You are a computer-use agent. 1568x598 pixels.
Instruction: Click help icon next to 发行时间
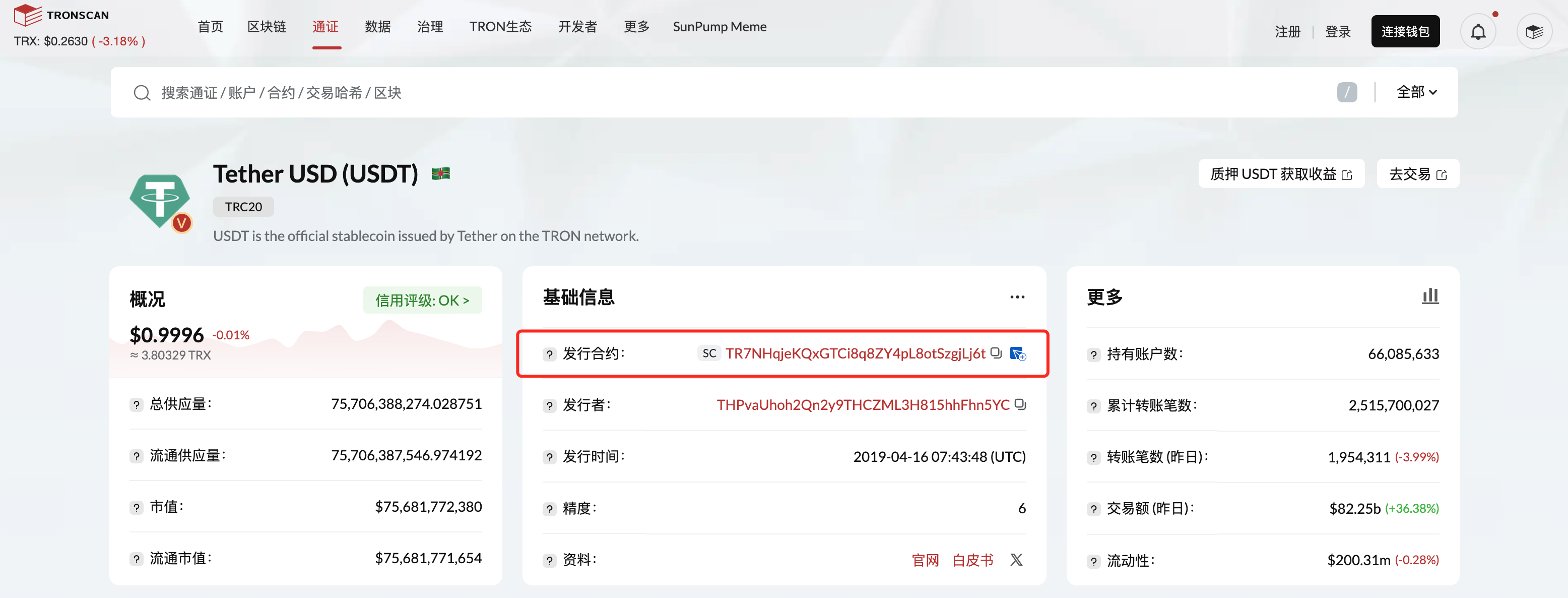(x=549, y=457)
